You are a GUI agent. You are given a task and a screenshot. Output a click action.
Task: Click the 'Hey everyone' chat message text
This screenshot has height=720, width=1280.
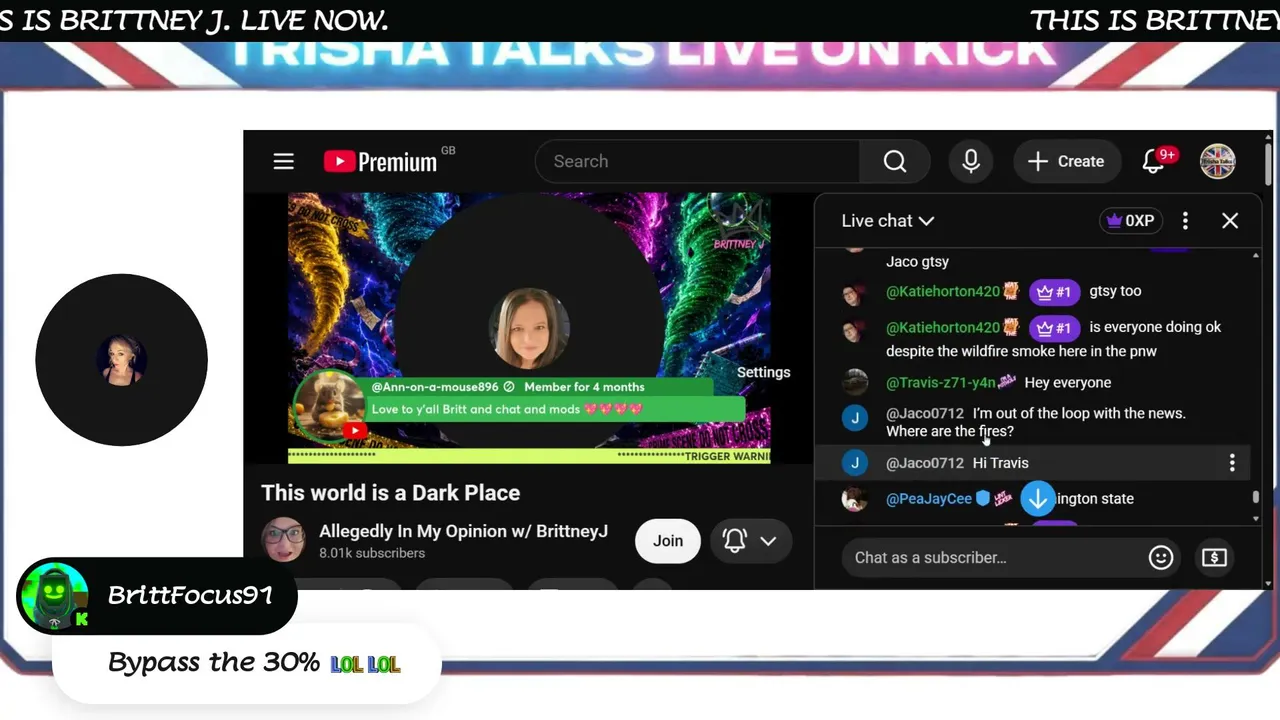(1068, 382)
